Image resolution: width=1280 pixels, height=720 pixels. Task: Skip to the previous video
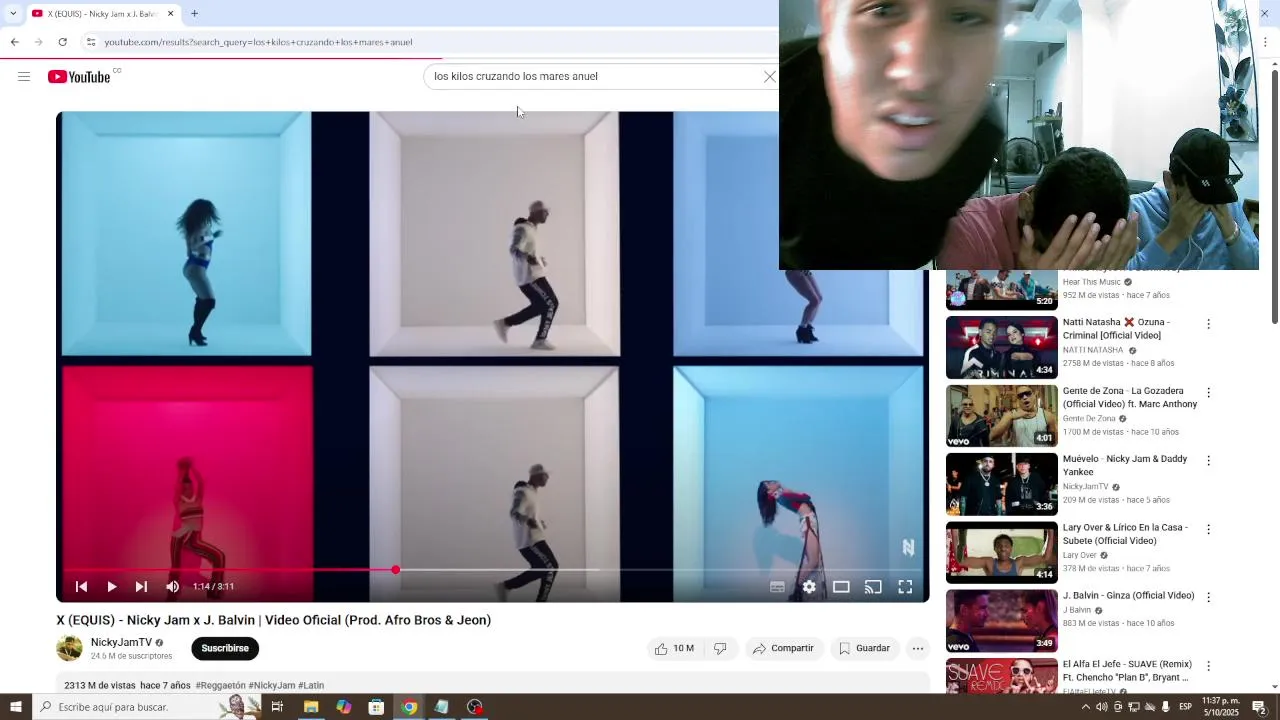tap(82, 587)
